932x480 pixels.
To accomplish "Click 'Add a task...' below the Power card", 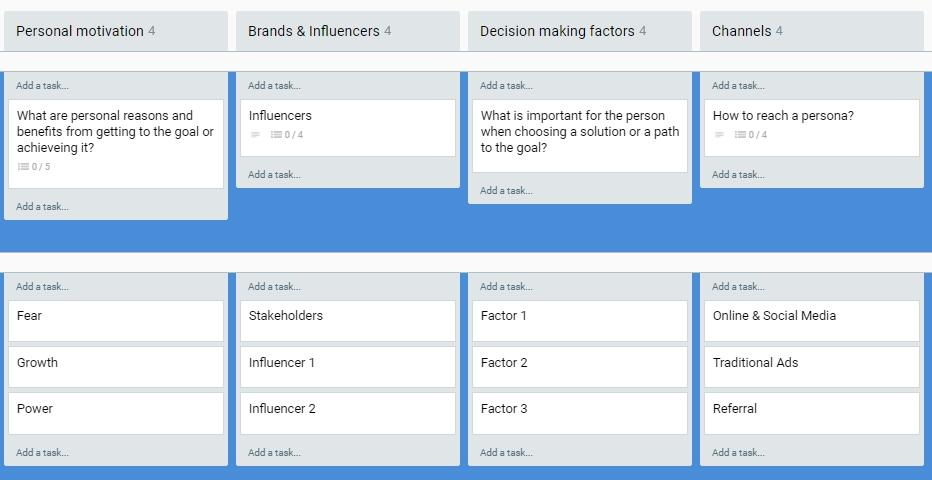I will [42, 453].
